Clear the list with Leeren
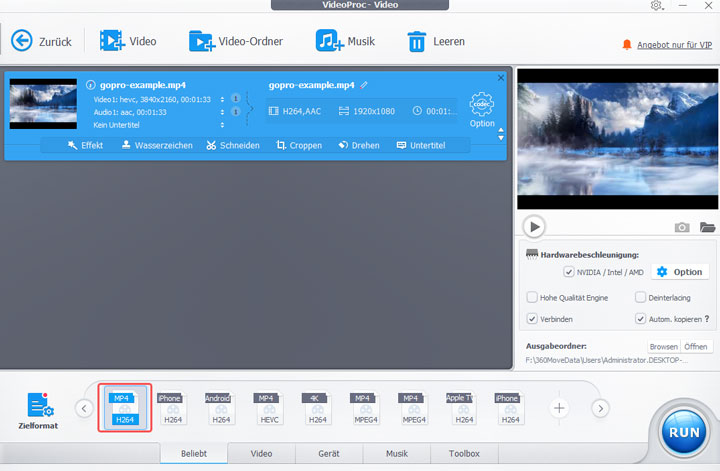The height and width of the screenshot is (471, 720). click(x=436, y=41)
